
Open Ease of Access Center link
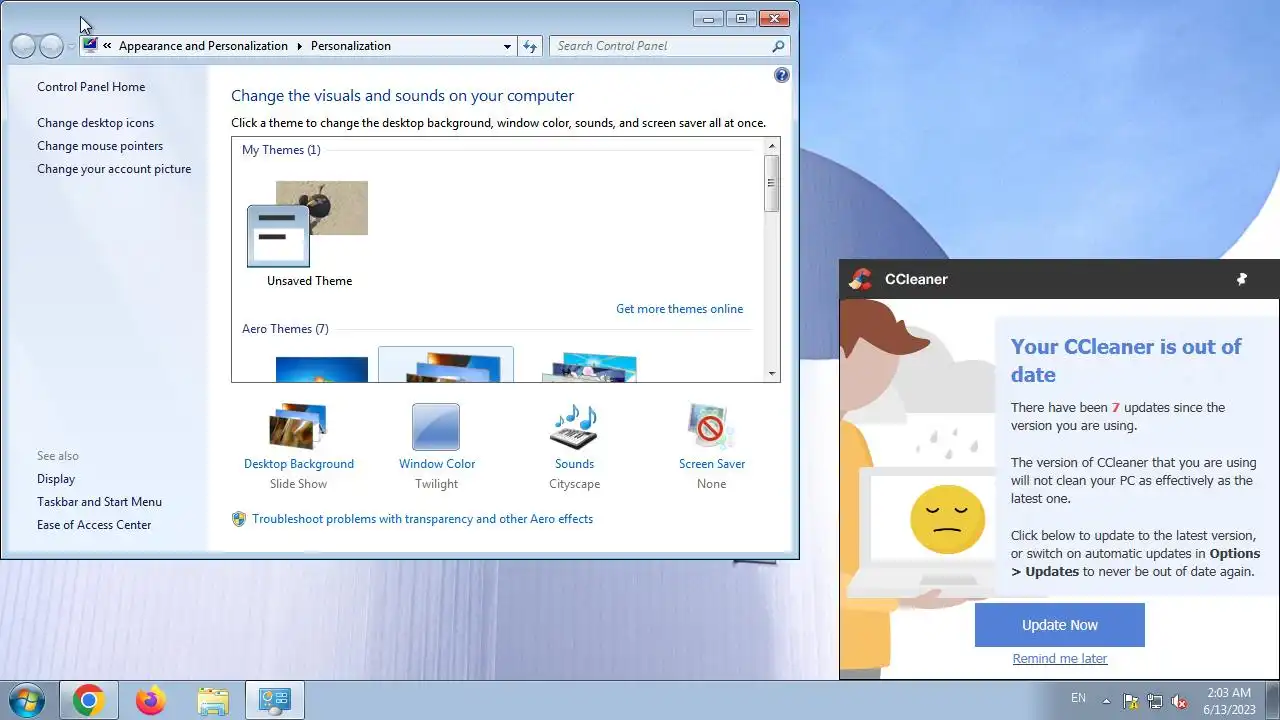point(94,525)
